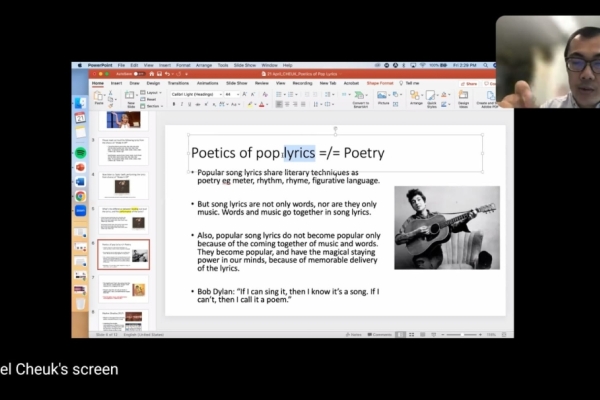600x400 pixels.
Task: Increase the font size
Action: coord(245,94)
